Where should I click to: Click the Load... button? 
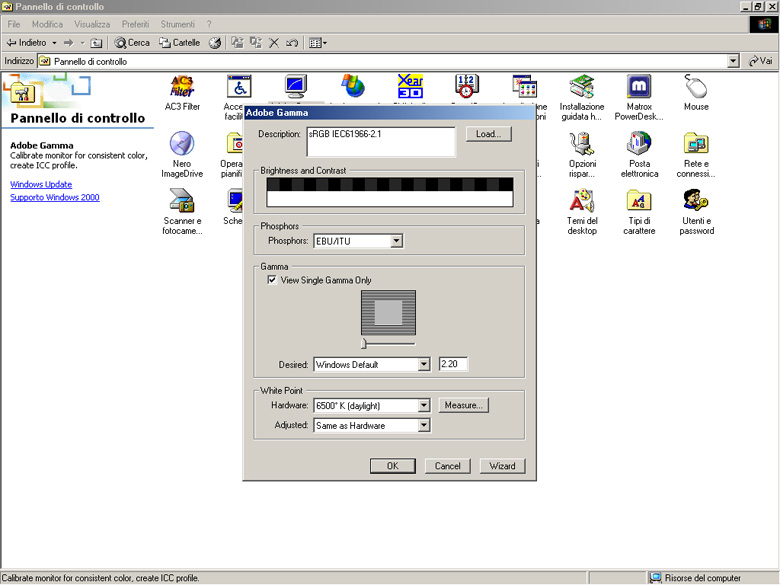click(x=488, y=134)
